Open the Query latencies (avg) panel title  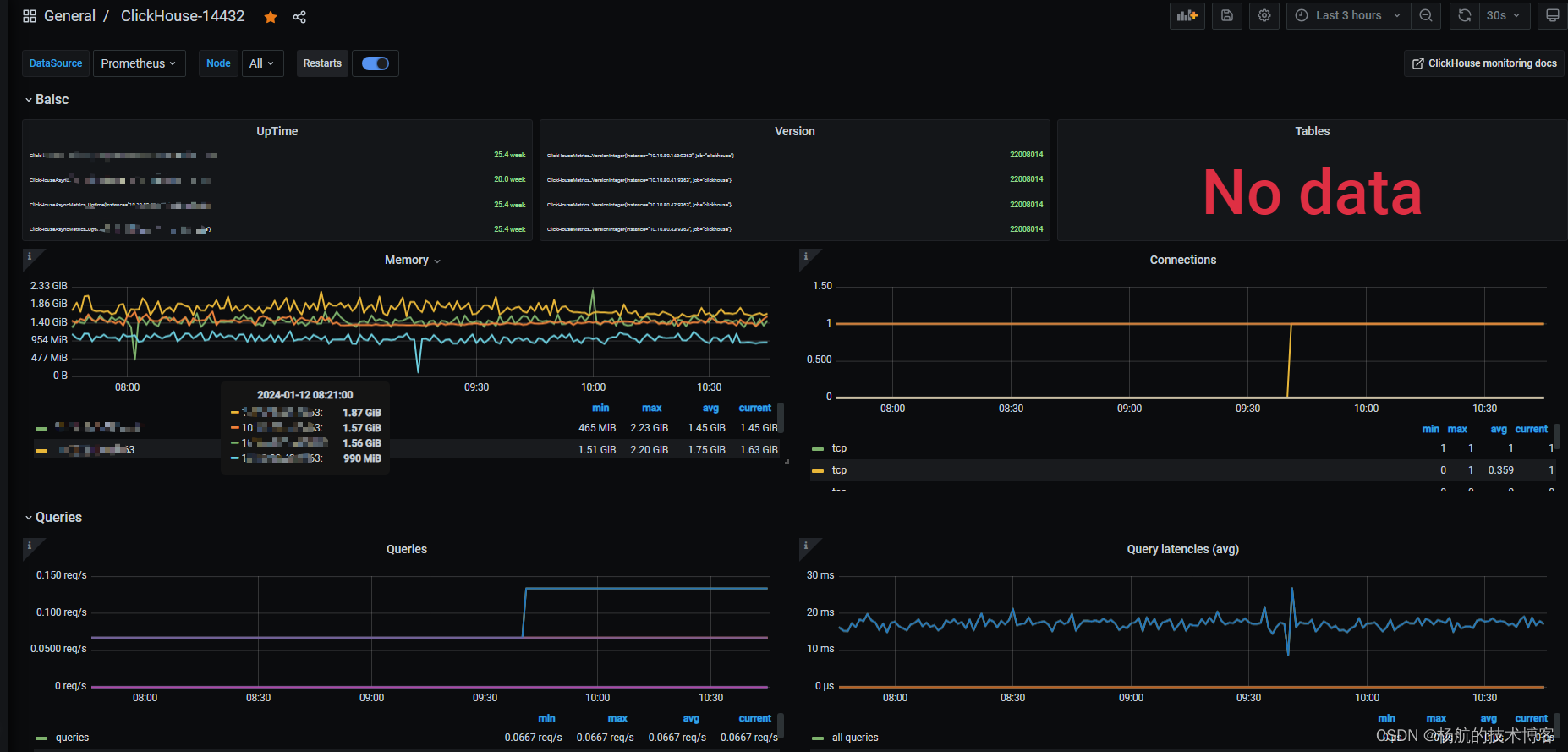click(1183, 549)
